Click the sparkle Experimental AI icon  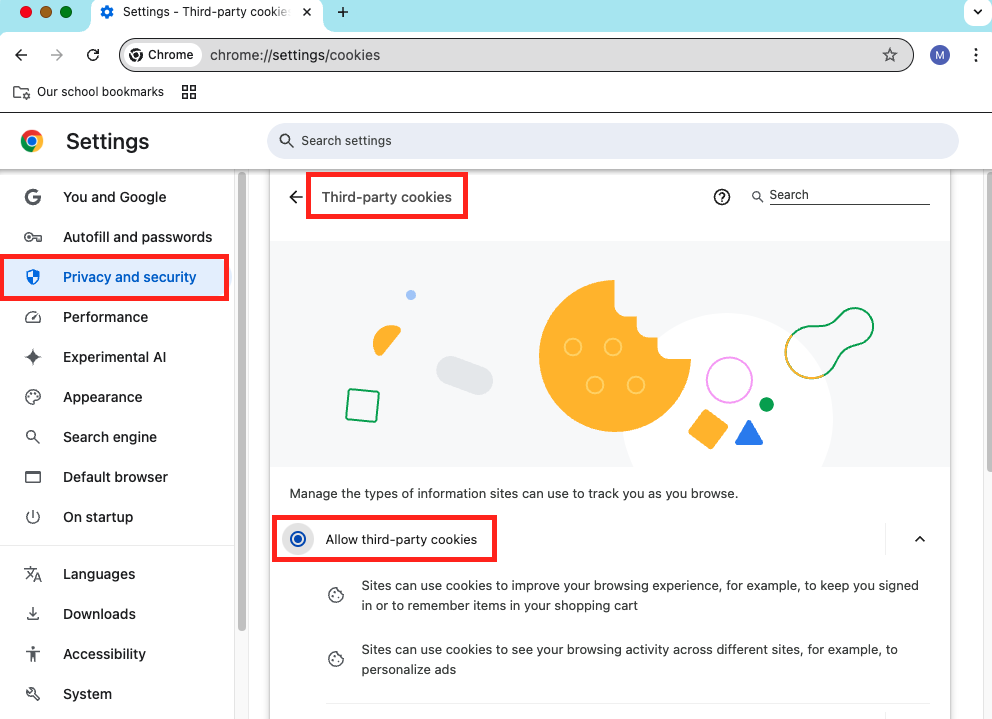tap(33, 357)
